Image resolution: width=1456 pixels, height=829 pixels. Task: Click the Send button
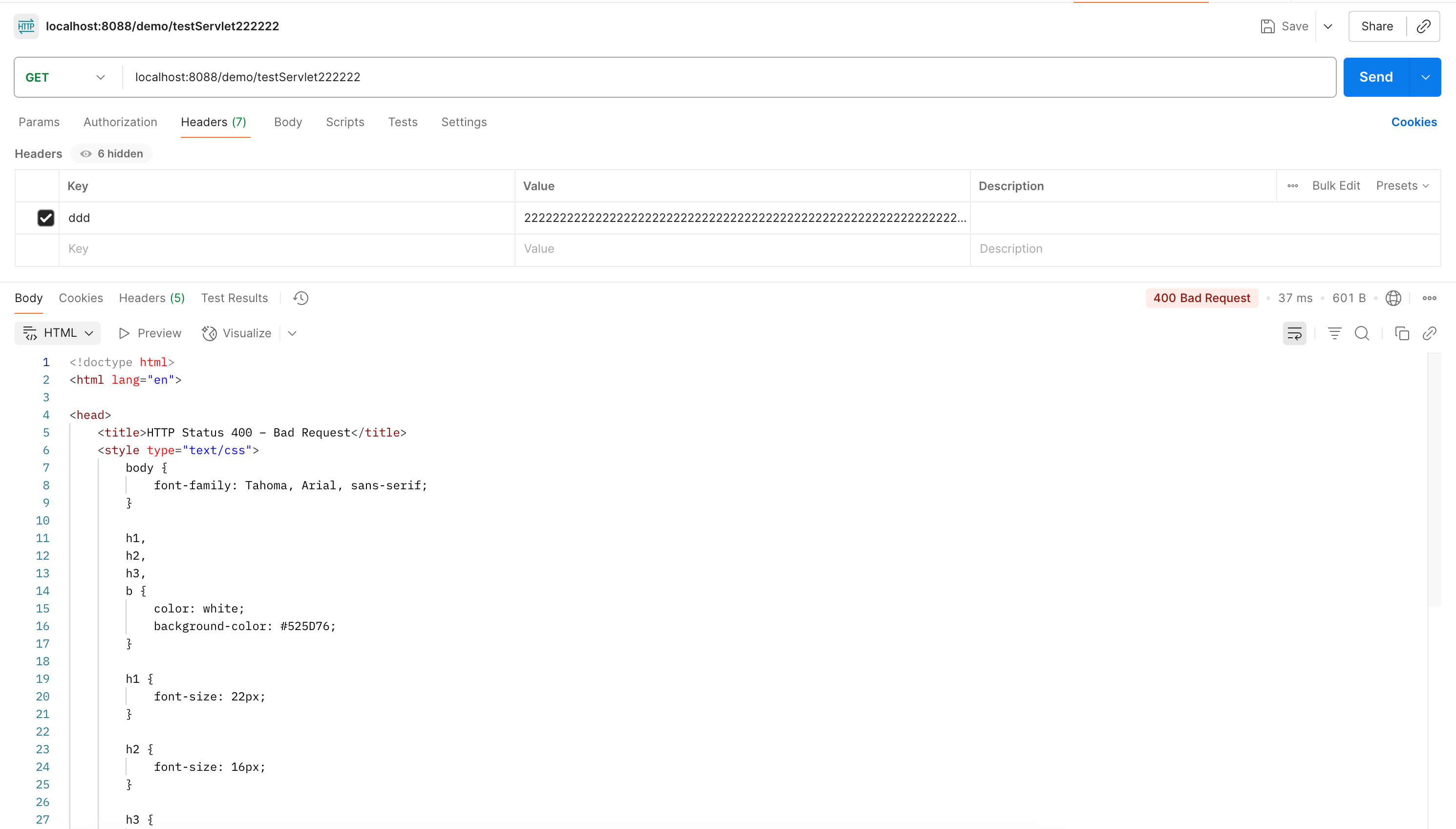tap(1376, 77)
